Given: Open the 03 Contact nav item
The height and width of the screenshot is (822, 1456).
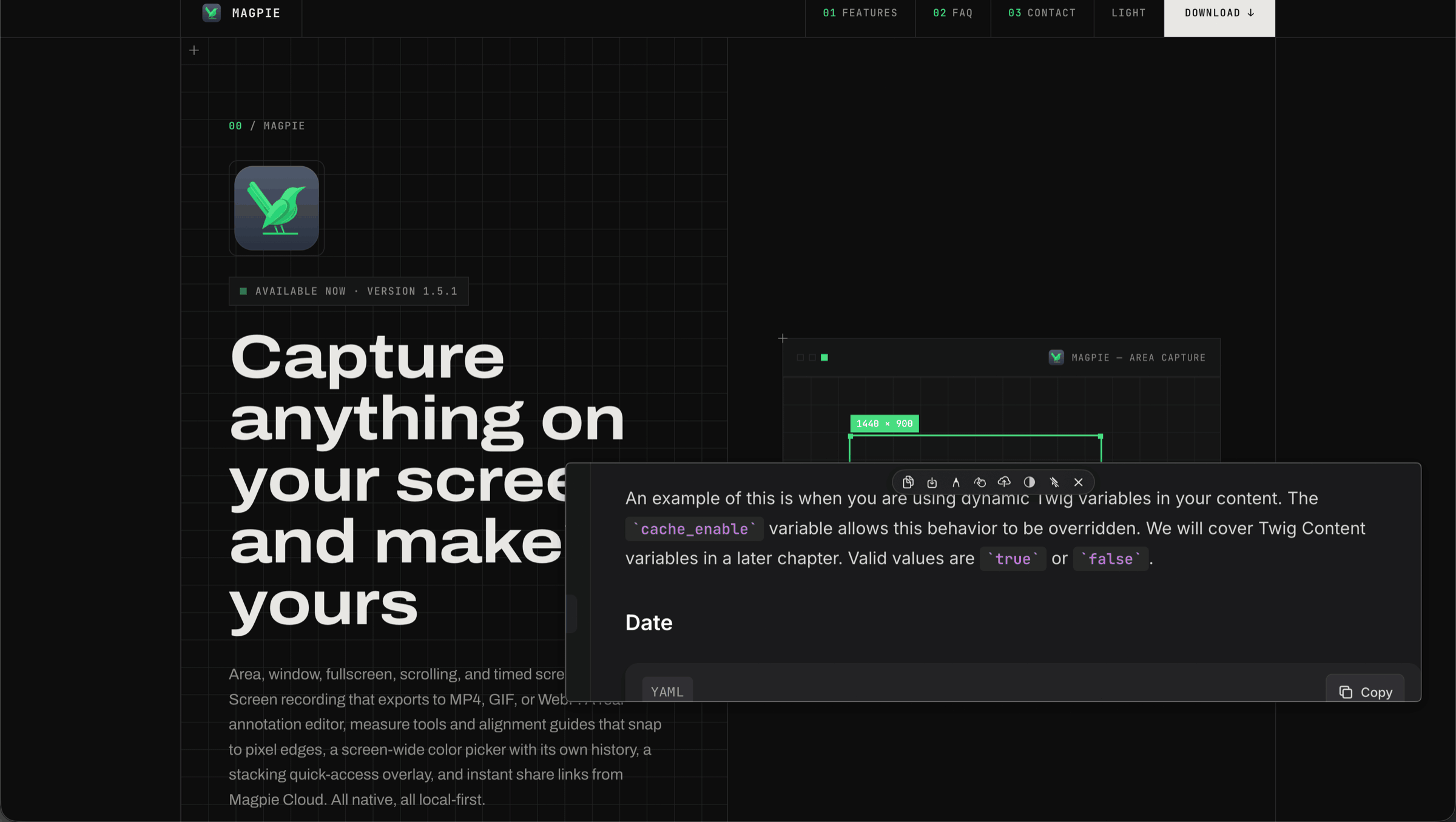Looking at the screenshot, I should 1042,13.
